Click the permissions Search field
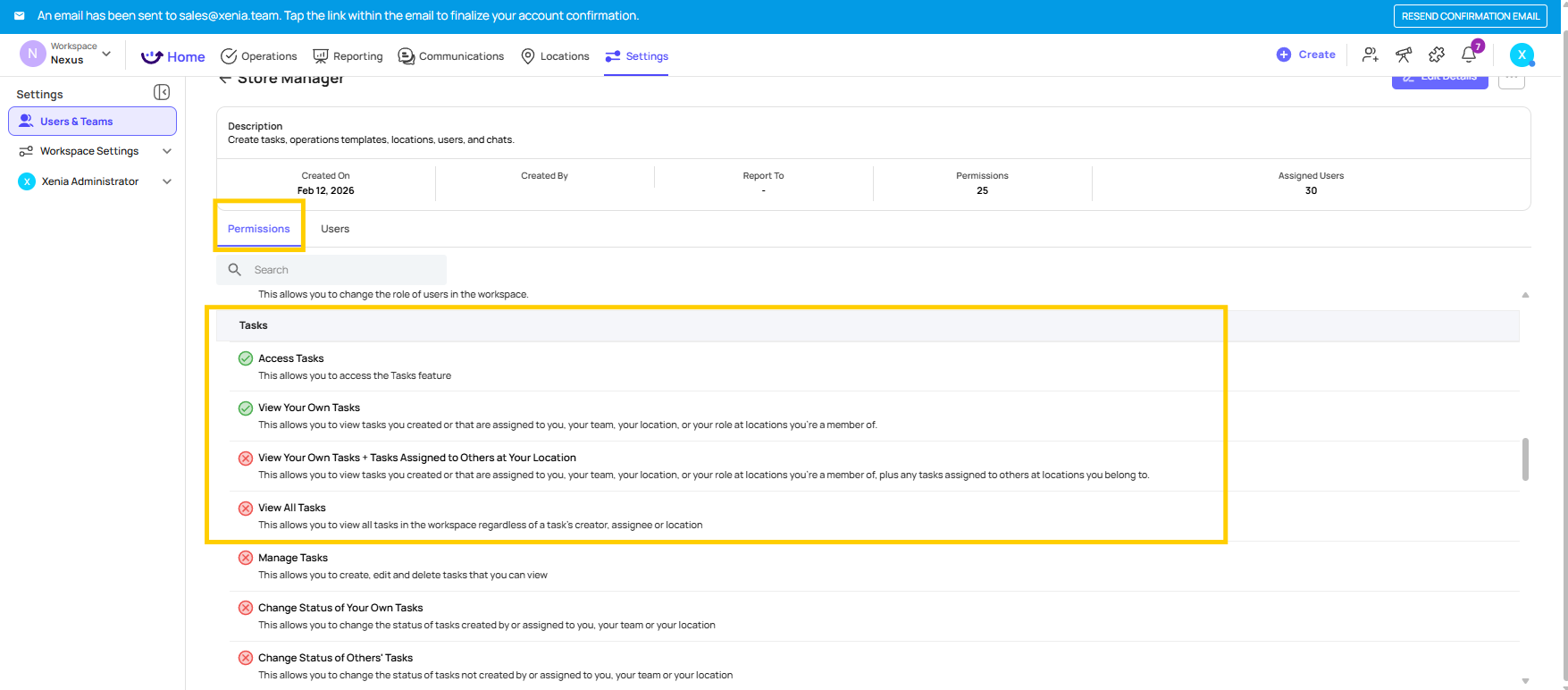Viewport: 1568px width, 690px height. (x=344, y=270)
